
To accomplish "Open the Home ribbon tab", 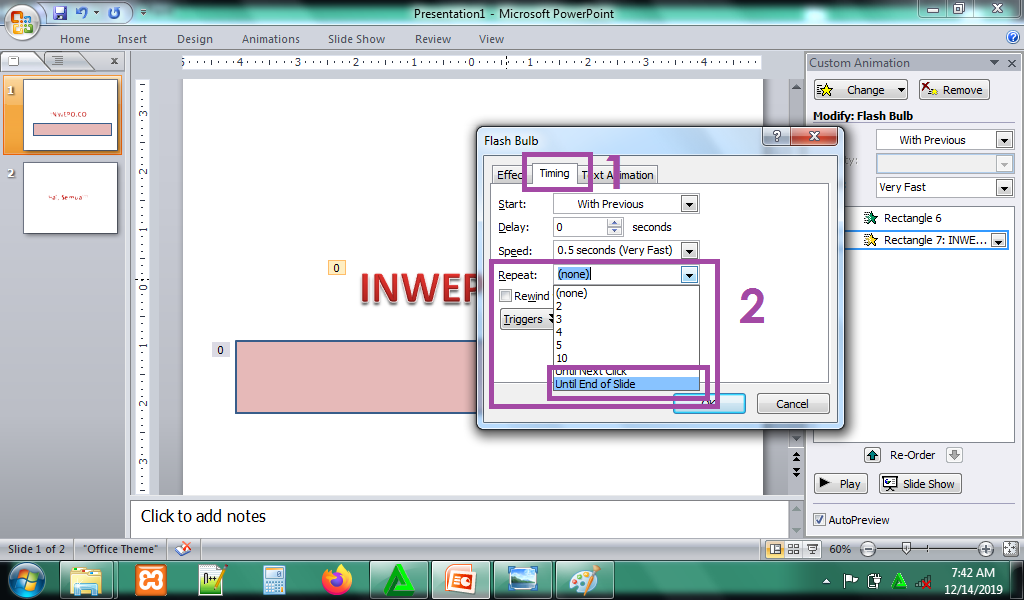I will point(75,39).
